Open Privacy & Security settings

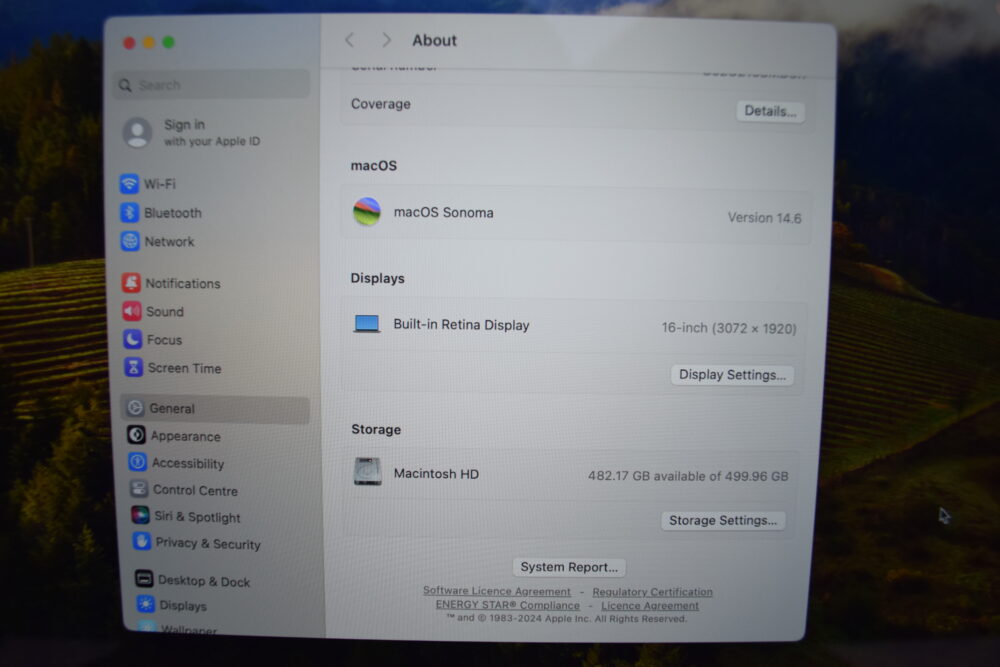pos(196,543)
